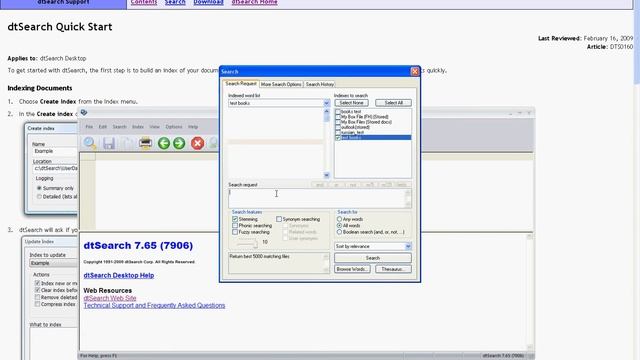640x360 pixels.
Task: Select Boolean search radio button
Action: (339, 232)
